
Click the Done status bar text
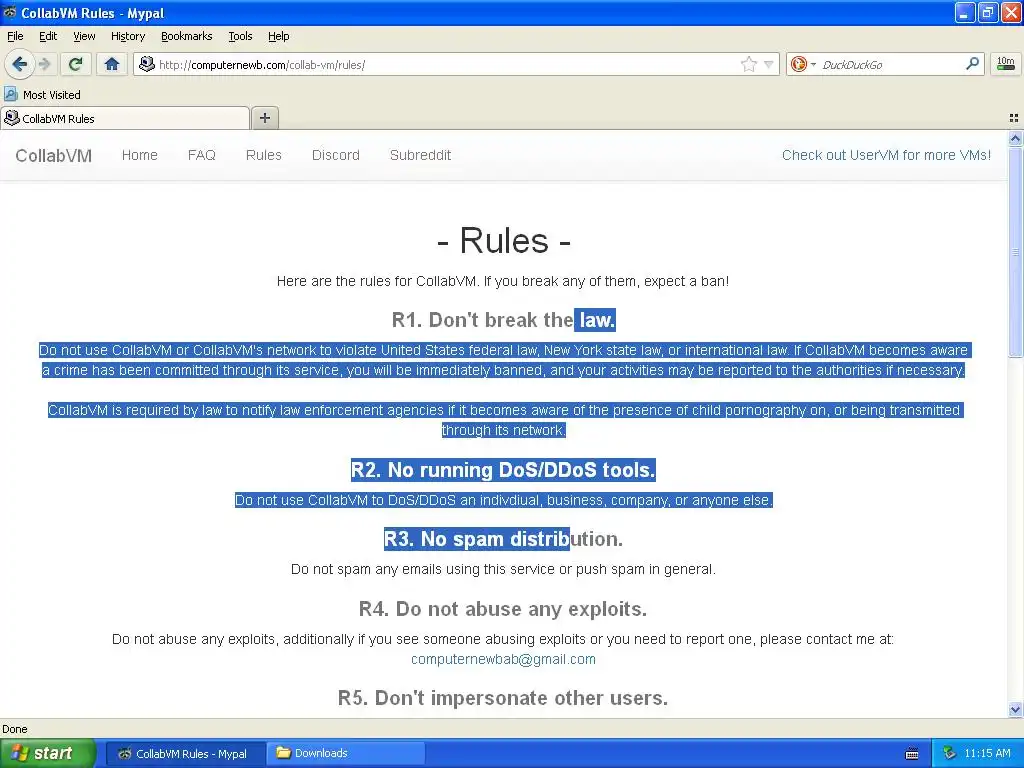(x=14, y=729)
